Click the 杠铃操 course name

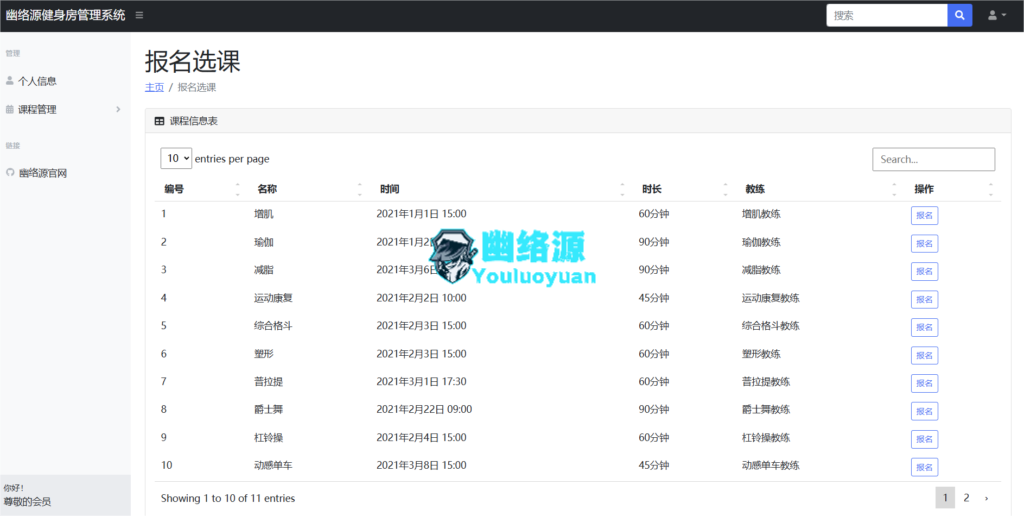[268, 438]
